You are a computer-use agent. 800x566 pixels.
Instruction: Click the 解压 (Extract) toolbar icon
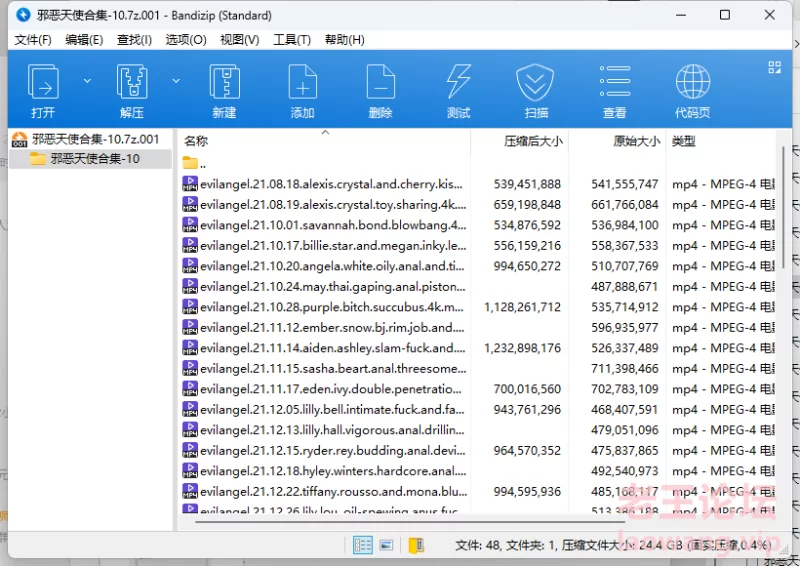pyautogui.click(x=132, y=91)
